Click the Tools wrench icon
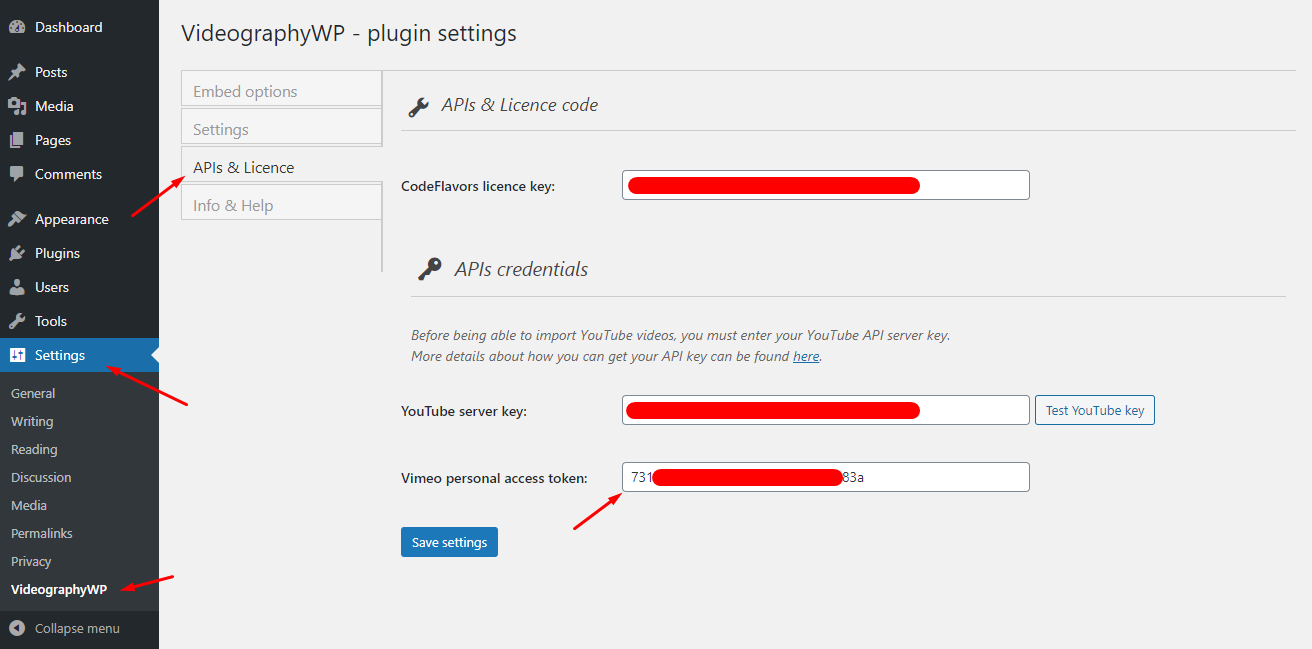This screenshot has height=649, width=1312. tap(17, 321)
